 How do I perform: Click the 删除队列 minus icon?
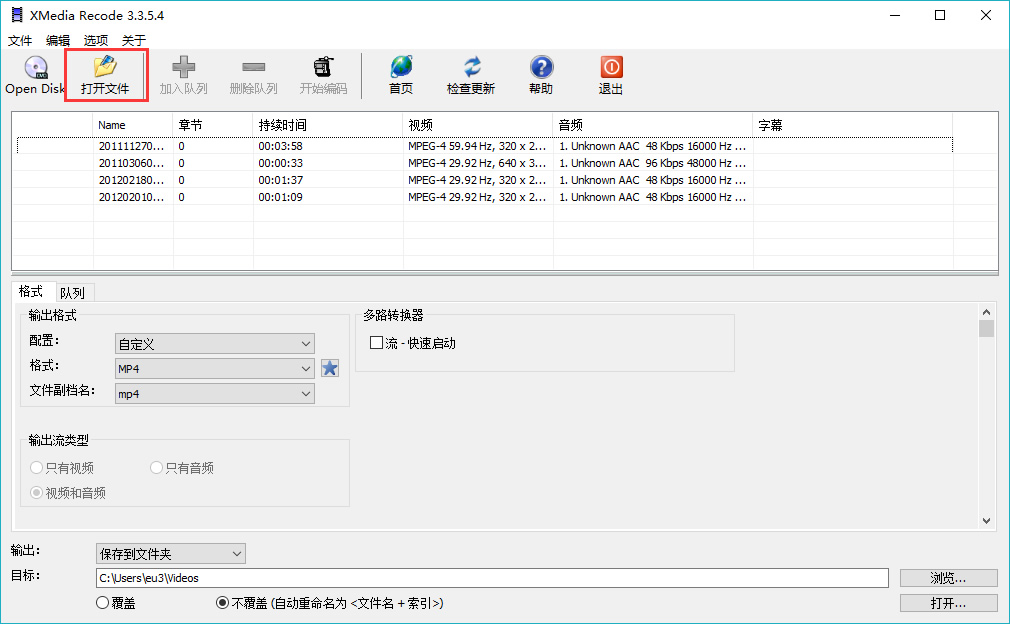254,66
